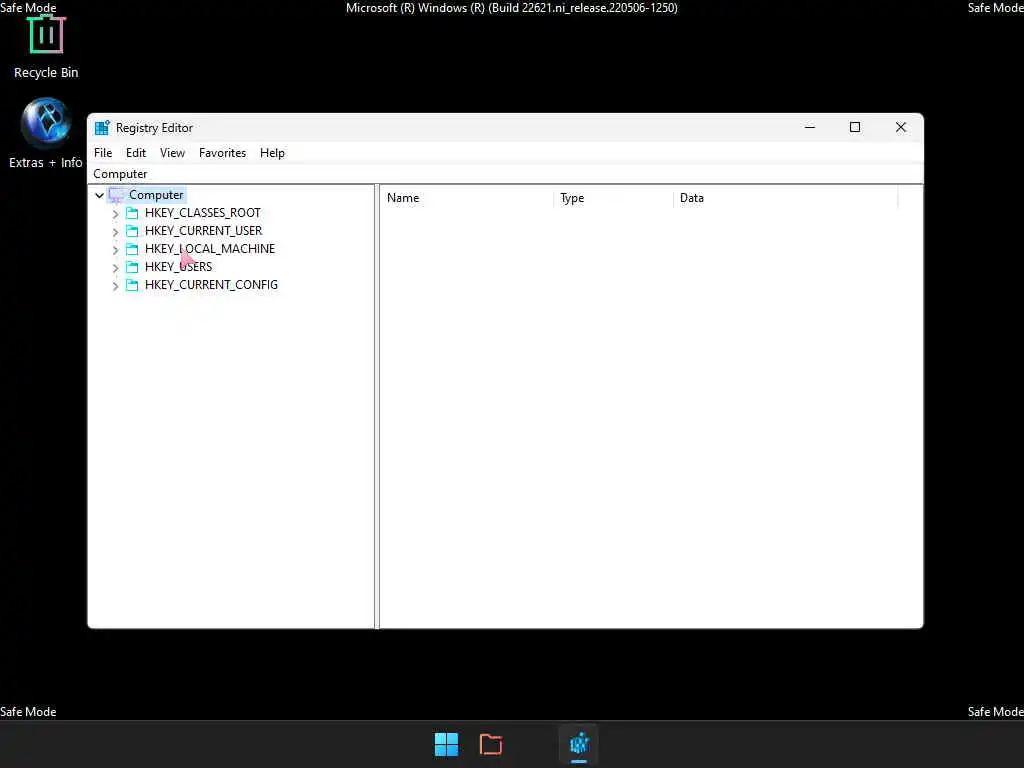This screenshot has height=768, width=1024.
Task: Close the Registry Editor window
Action: coord(901,127)
